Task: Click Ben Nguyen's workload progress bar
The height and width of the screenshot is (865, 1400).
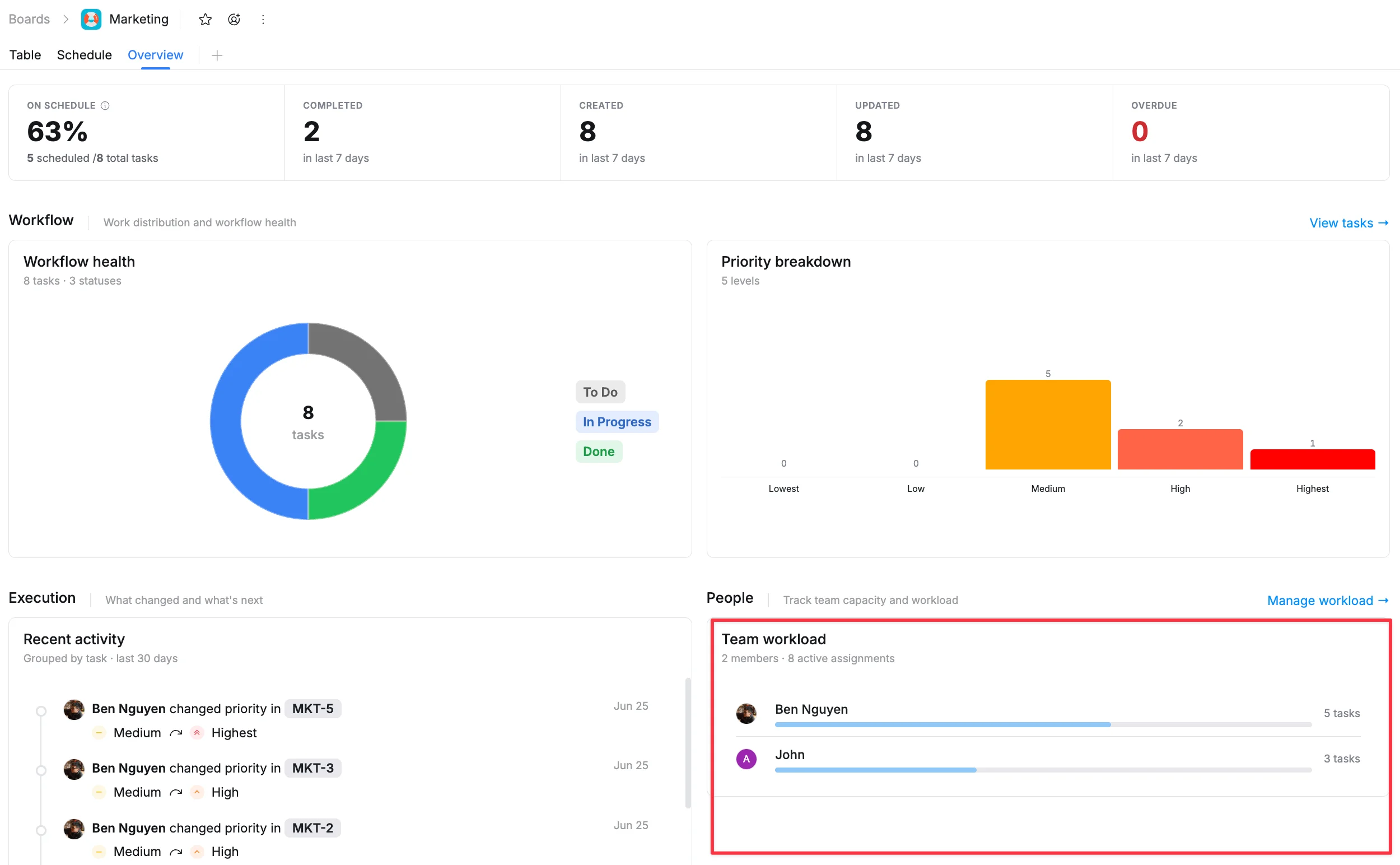Action: click(1043, 725)
